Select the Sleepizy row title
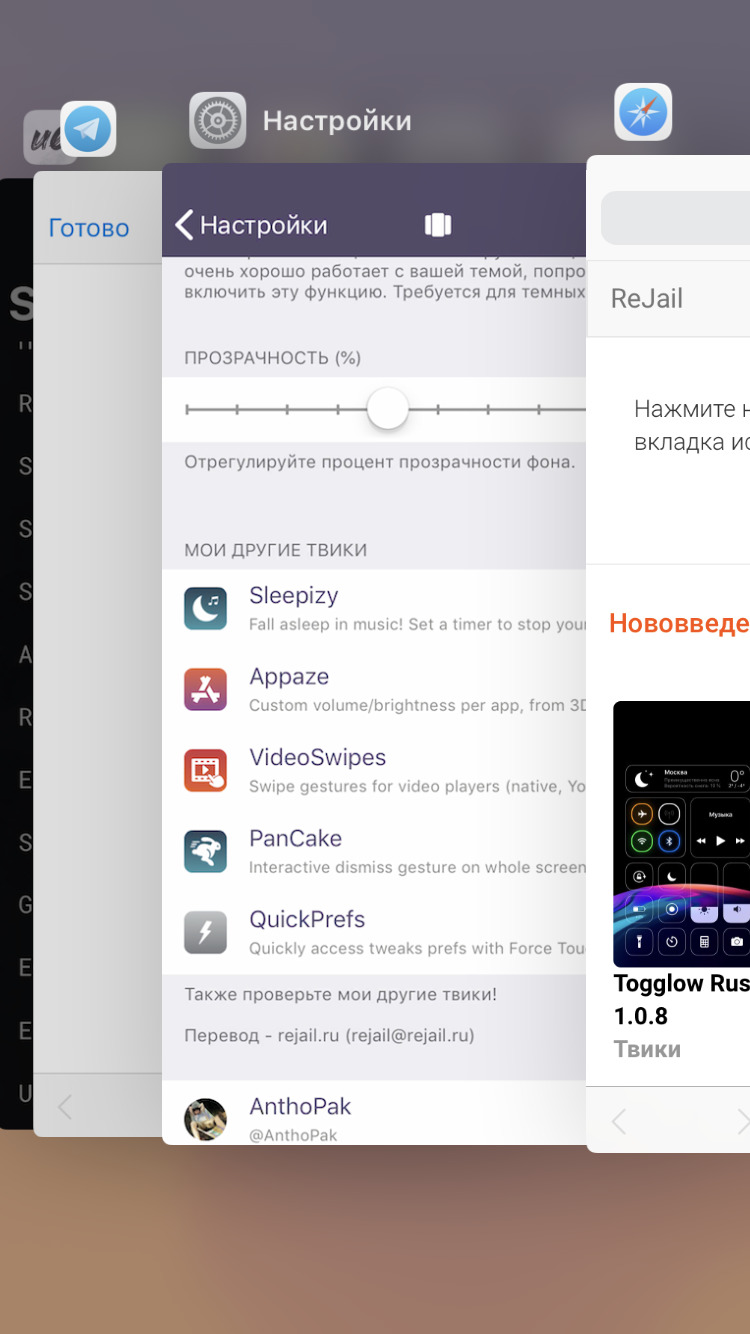The width and height of the screenshot is (750, 1334). (294, 595)
